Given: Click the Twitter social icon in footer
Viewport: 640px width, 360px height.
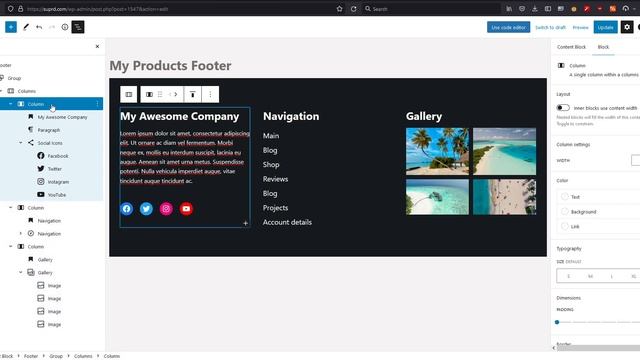Looking at the screenshot, I should coord(146,209).
